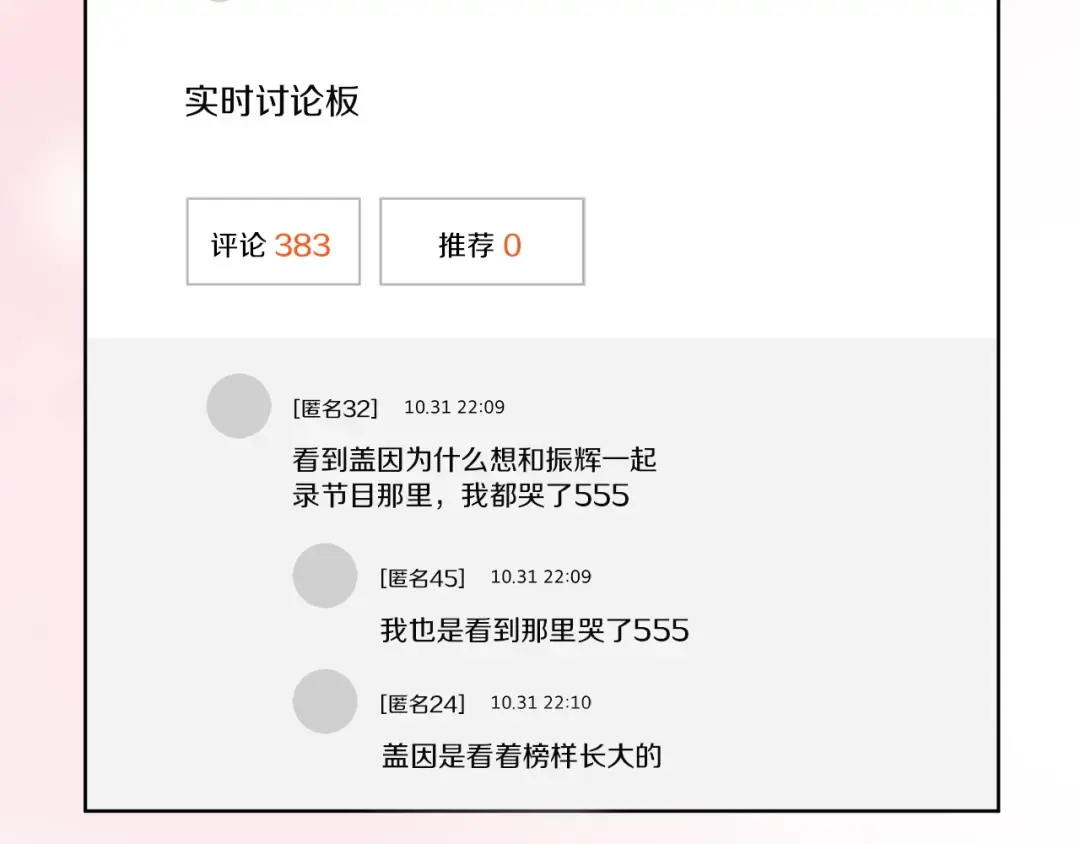Screen dimensions: 1080x844
Task: Switch to the 评论 tab
Action: coord(273,242)
